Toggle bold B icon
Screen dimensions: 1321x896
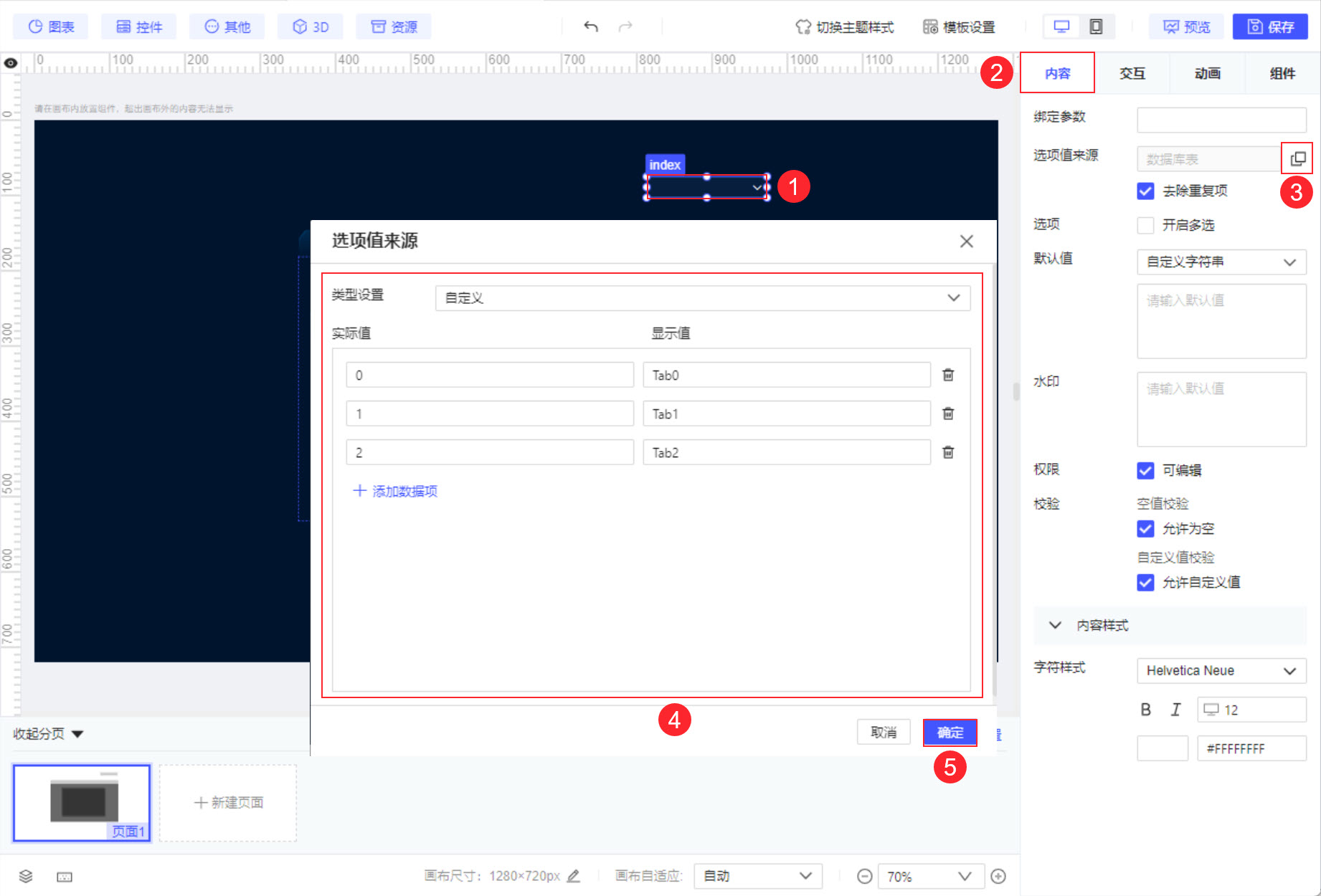coord(1145,710)
